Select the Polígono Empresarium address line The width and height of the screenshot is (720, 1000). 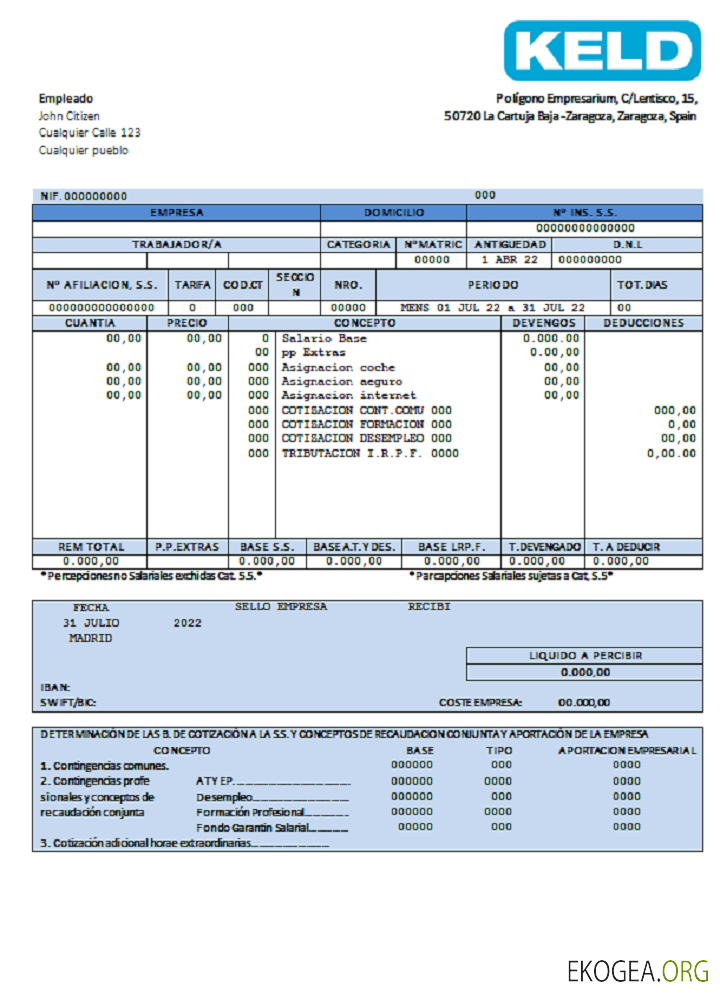click(x=597, y=98)
